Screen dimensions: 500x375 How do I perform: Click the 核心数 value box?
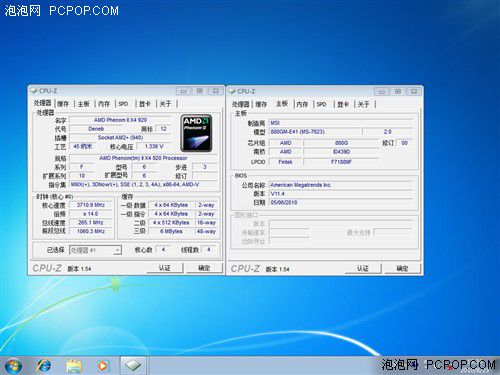click(x=163, y=249)
